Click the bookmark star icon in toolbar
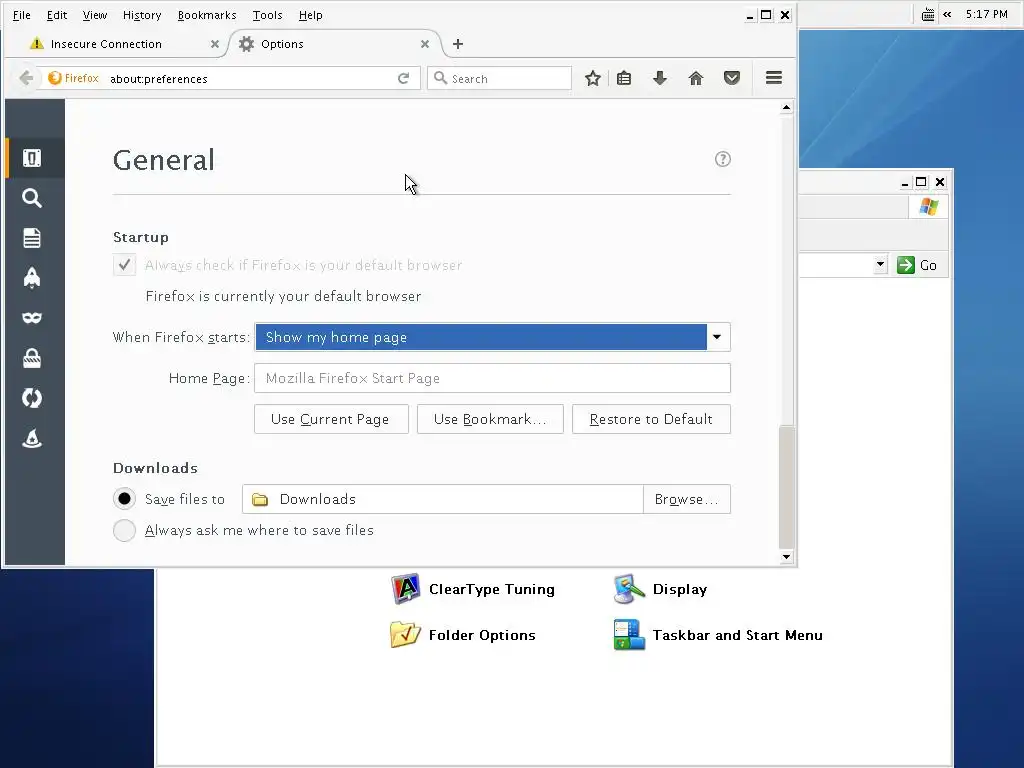This screenshot has height=768, width=1024. [592, 78]
